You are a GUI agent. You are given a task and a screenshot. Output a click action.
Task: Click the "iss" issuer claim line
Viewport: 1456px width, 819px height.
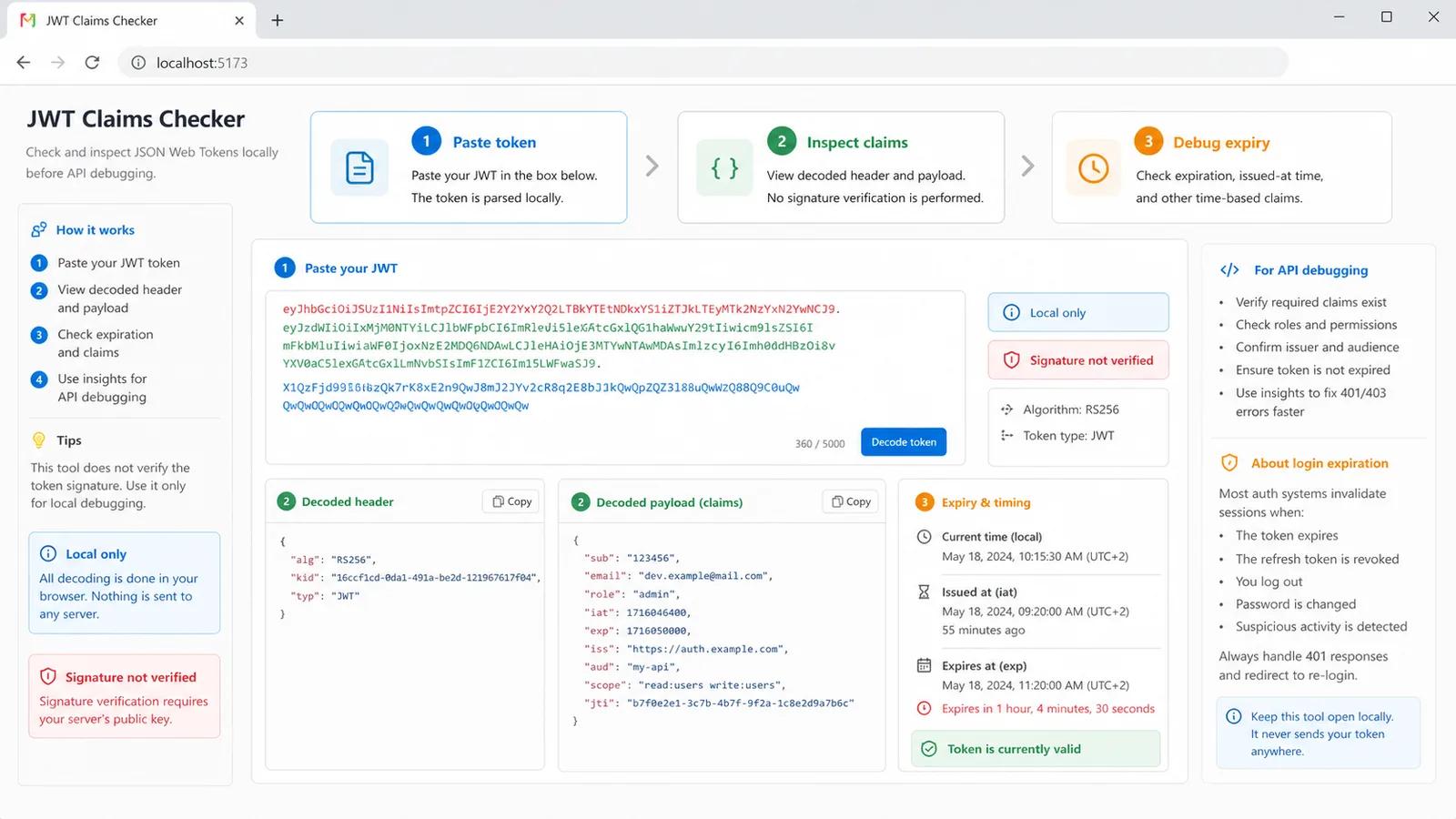click(x=686, y=649)
